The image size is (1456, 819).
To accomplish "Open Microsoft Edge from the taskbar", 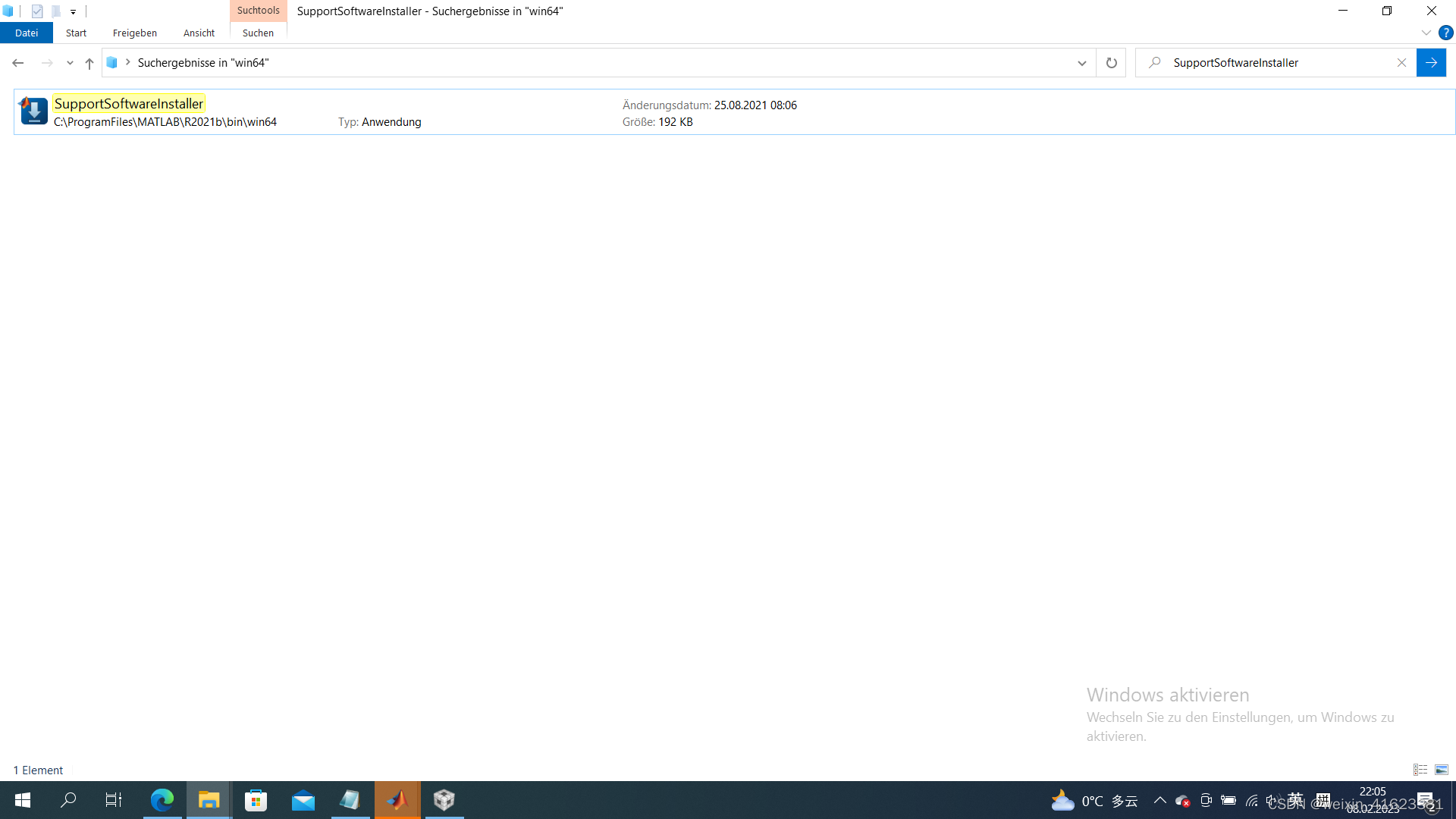I will coord(162,800).
